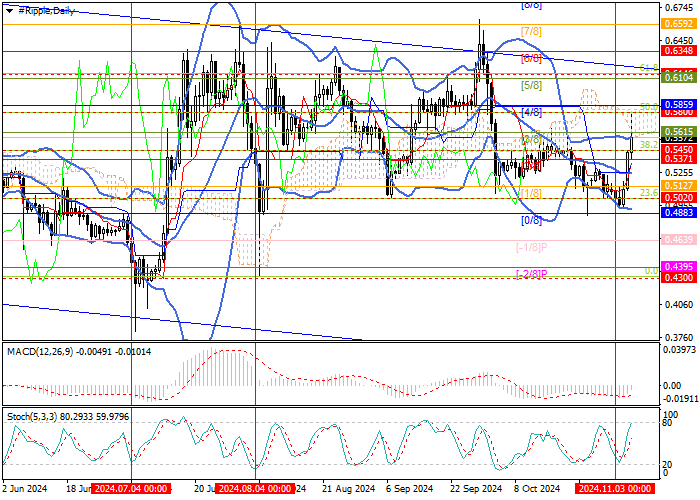700x500 pixels.
Task: Click the 0.3760 axis value
Action: [679, 338]
